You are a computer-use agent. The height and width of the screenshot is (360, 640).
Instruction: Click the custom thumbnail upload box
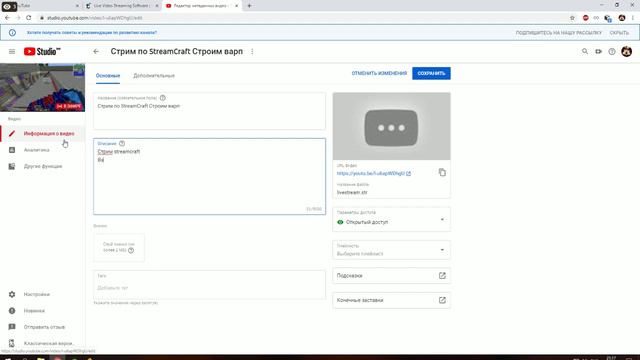[x=119, y=247]
